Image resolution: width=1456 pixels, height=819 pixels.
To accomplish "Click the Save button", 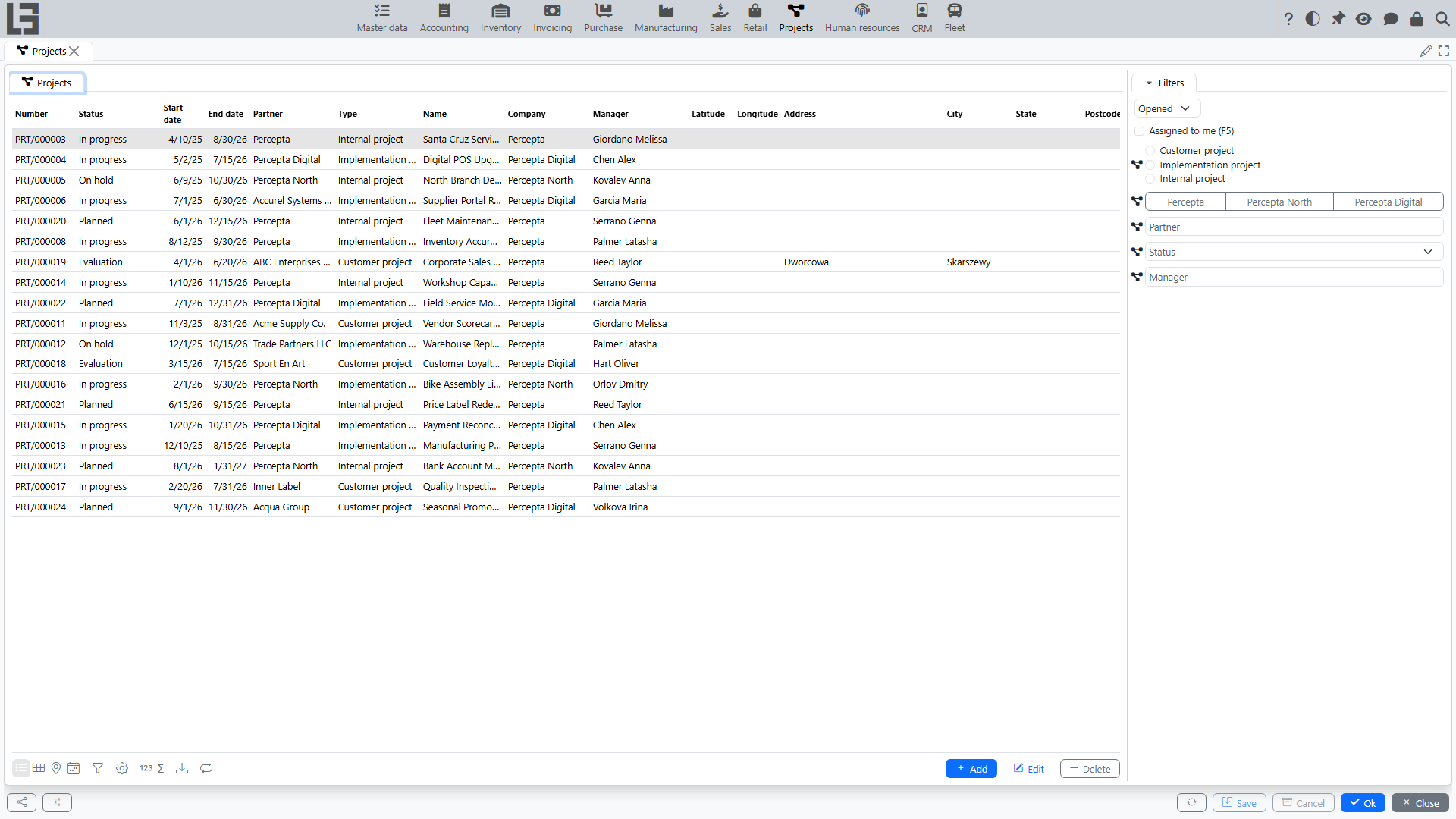I will click(x=1239, y=803).
